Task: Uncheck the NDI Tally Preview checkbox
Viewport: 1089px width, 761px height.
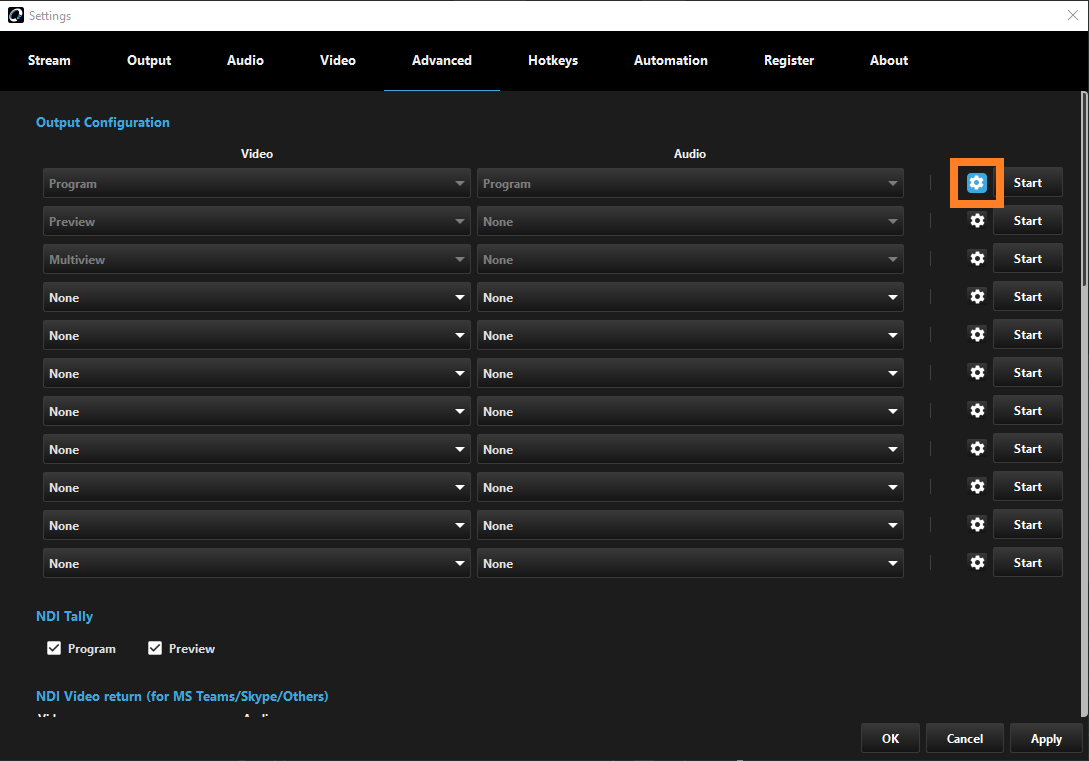Action: tap(155, 649)
